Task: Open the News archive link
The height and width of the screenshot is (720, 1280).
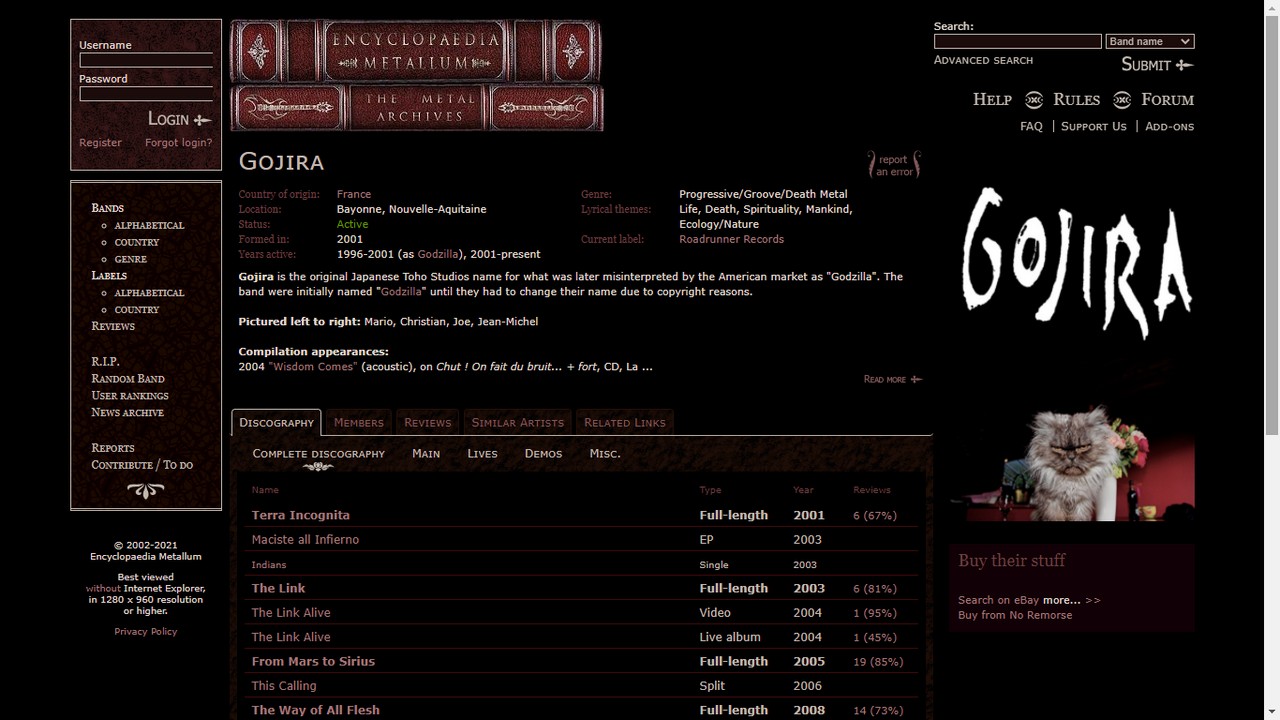Action: tap(127, 413)
